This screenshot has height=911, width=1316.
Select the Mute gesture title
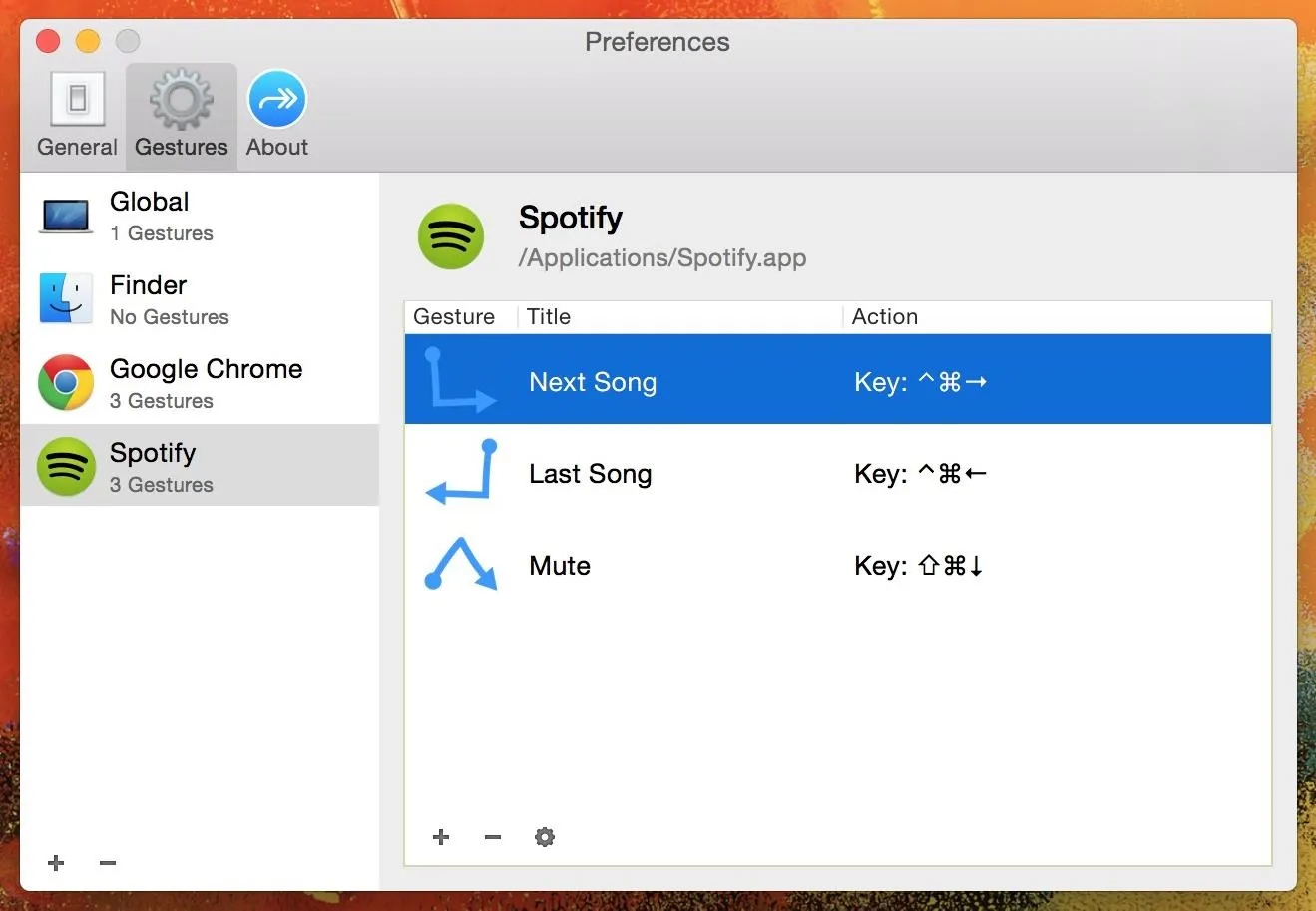(x=560, y=566)
